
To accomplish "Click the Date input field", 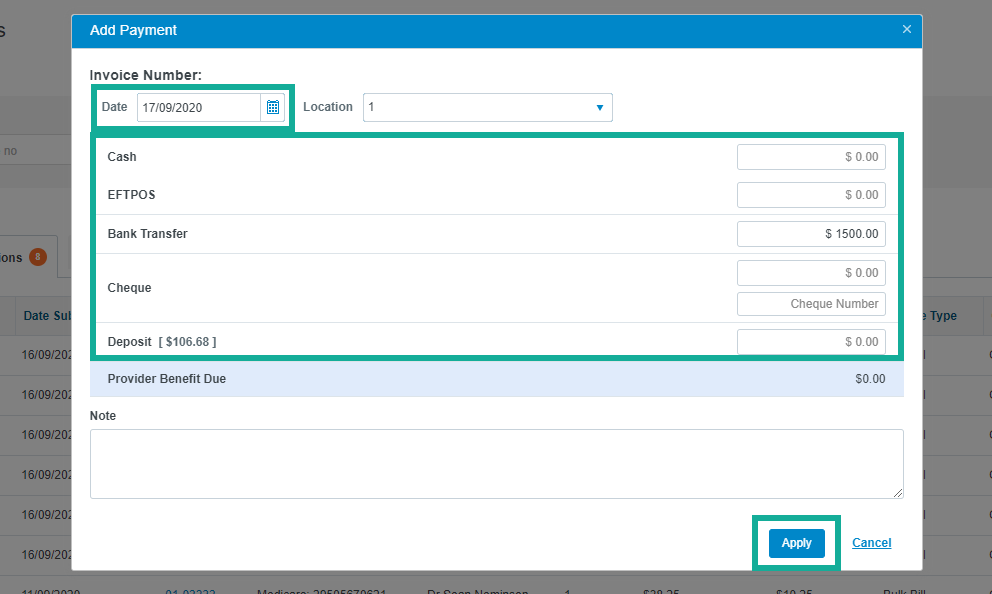I will pyautogui.click(x=199, y=108).
